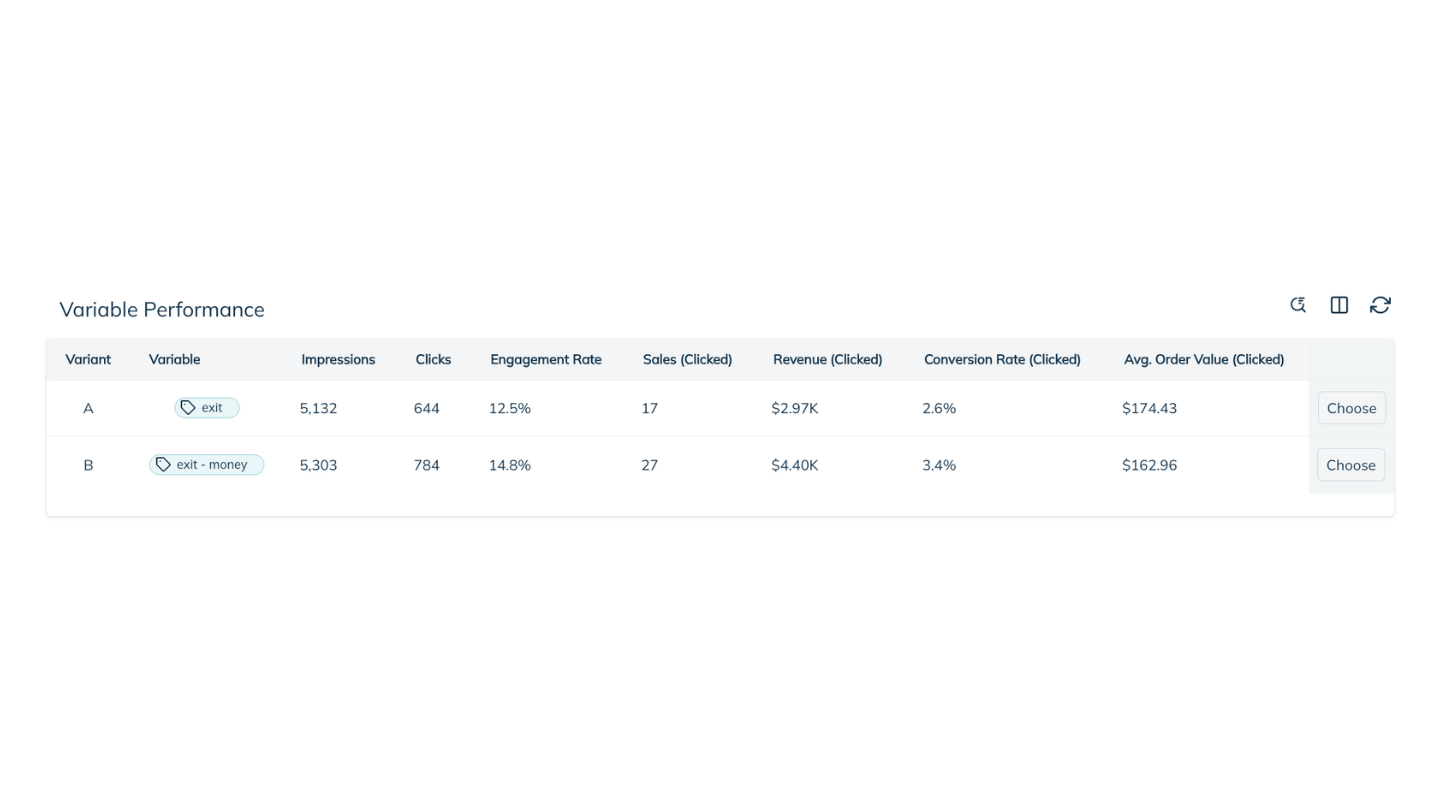Open the column layout icon
Viewport: 1440px width, 810px height.
click(1339, 305)
